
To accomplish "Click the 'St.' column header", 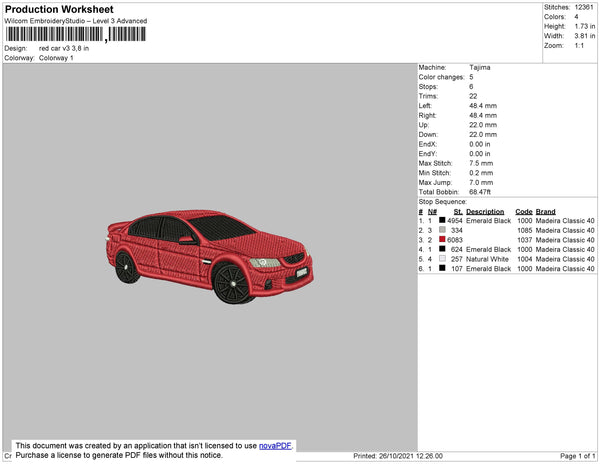I will point(458,212).
